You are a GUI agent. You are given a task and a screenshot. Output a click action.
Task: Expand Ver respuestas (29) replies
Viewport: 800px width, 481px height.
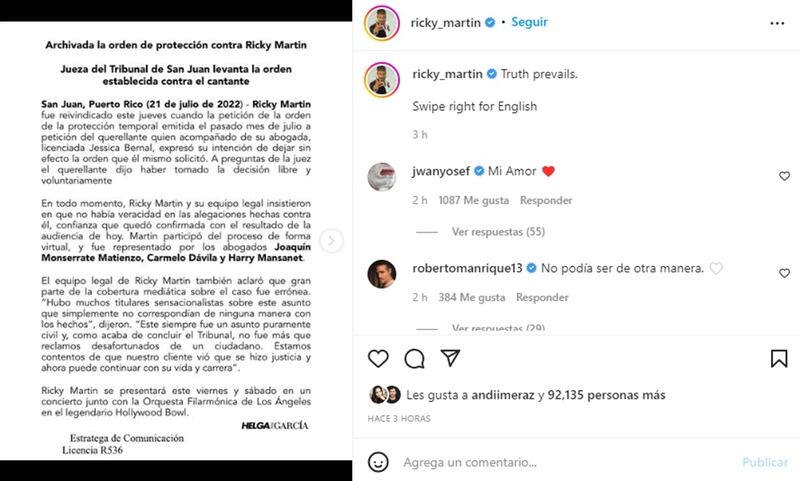[x=498, y=328]
